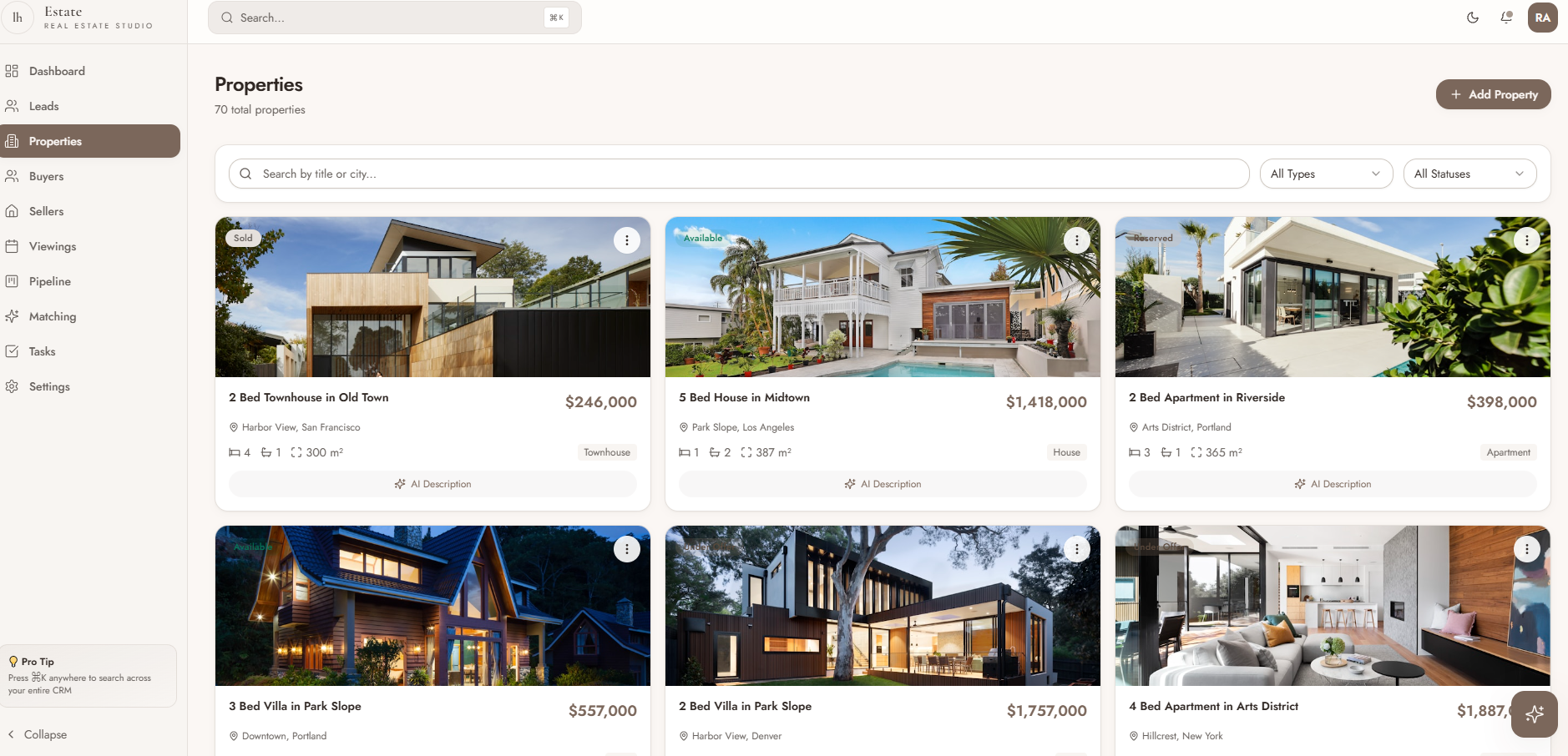
Task: Open options menu for 2 Bed Townhouse card
Action: (627, 240)
